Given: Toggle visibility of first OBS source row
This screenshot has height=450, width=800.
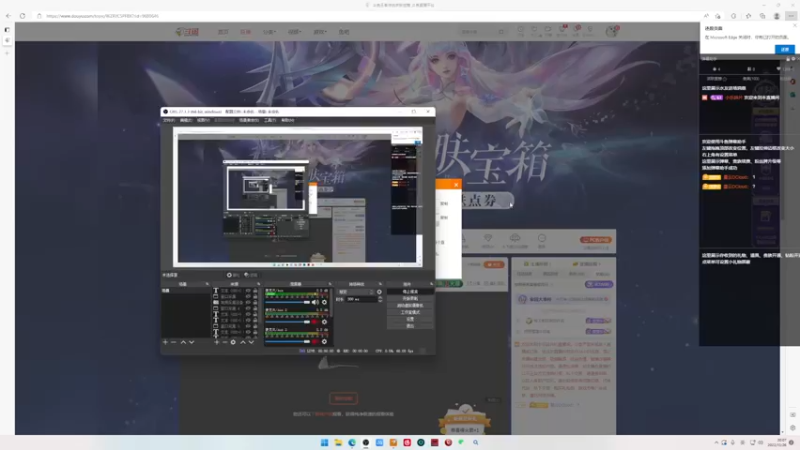Looking at the screenshot, I should 248,290.
